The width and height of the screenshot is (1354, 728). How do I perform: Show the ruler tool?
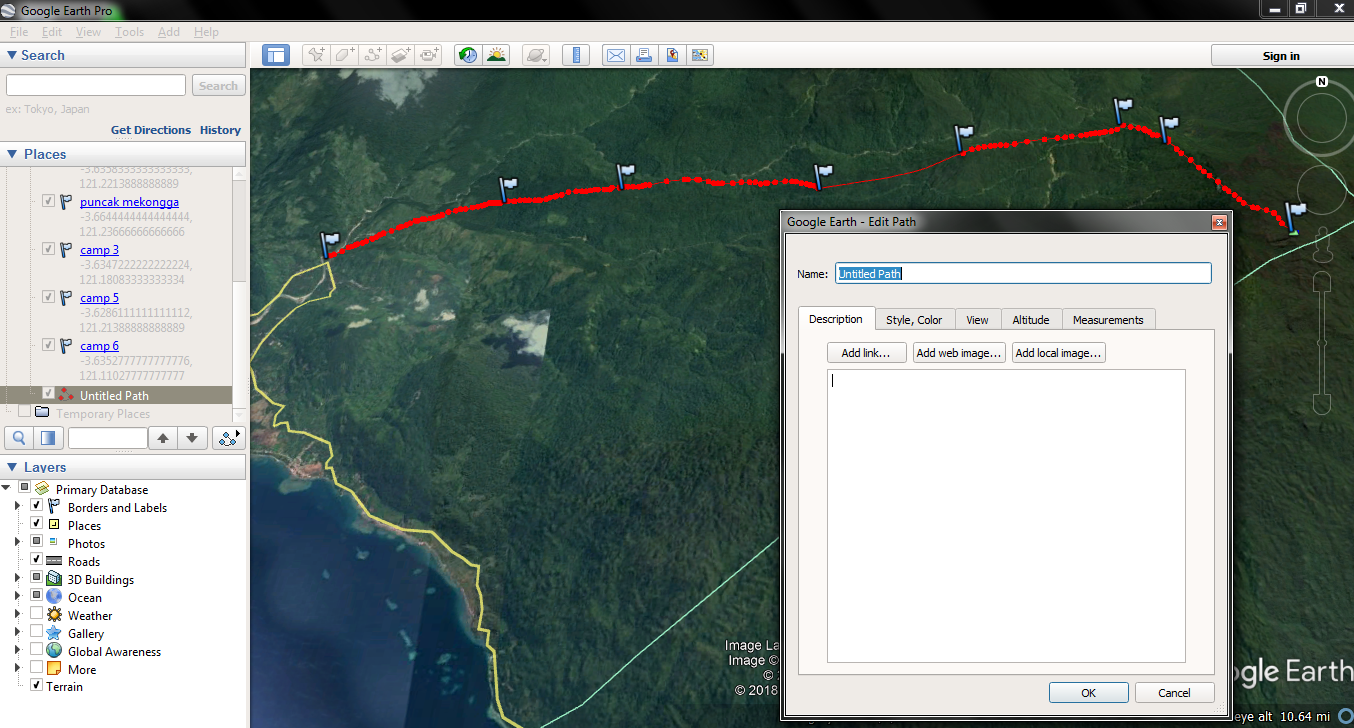coord(575,55)
